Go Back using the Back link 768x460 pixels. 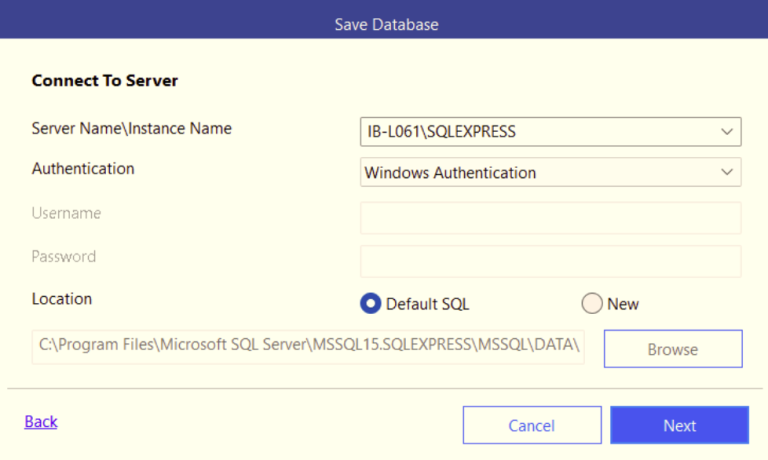click(41, 422)
